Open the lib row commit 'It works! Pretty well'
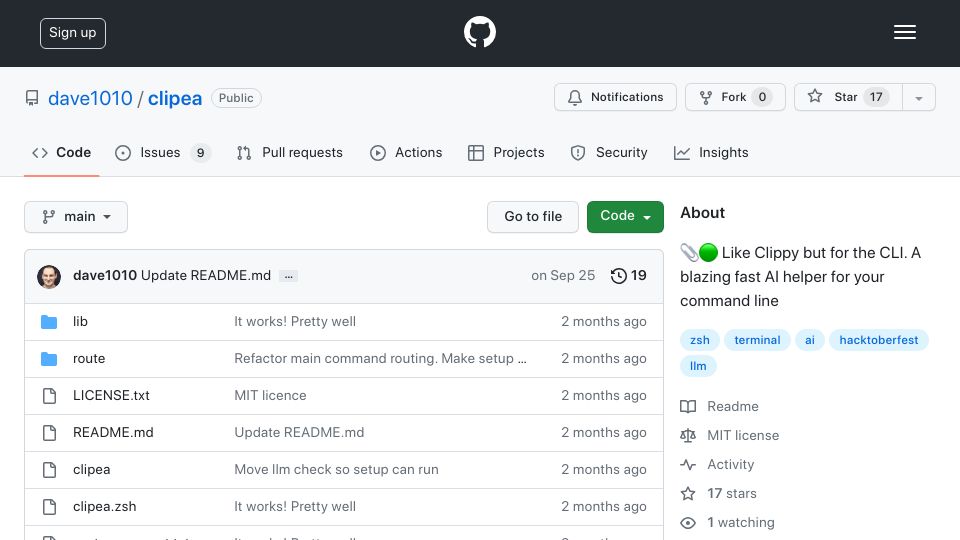 (x=295, y=321)
